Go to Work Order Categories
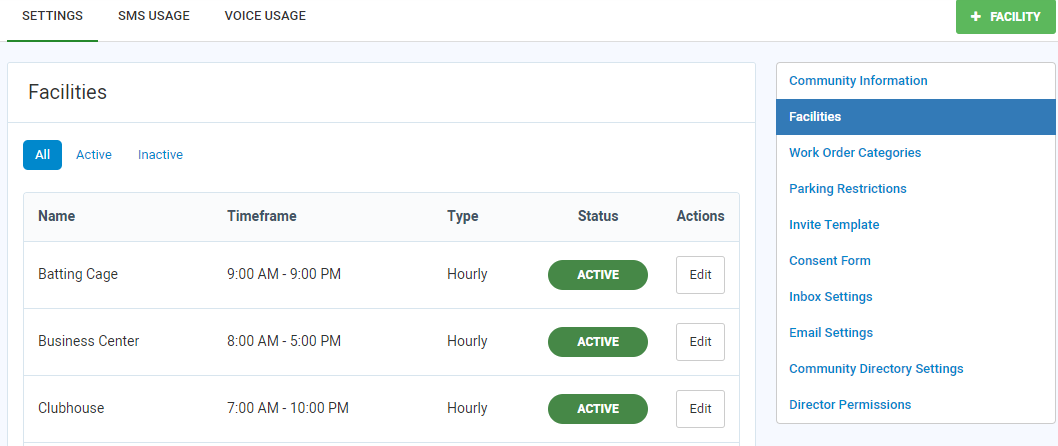 coord(855,153)
